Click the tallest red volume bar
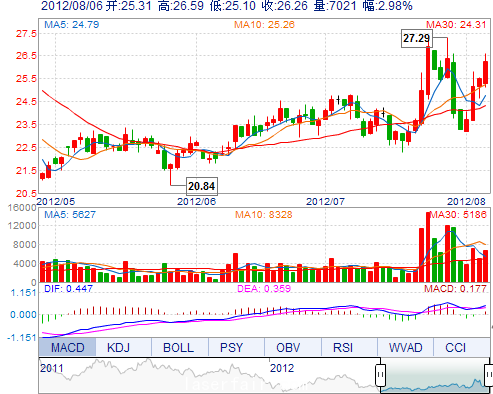The image size is (493, 394). click(x=428, y=247)
